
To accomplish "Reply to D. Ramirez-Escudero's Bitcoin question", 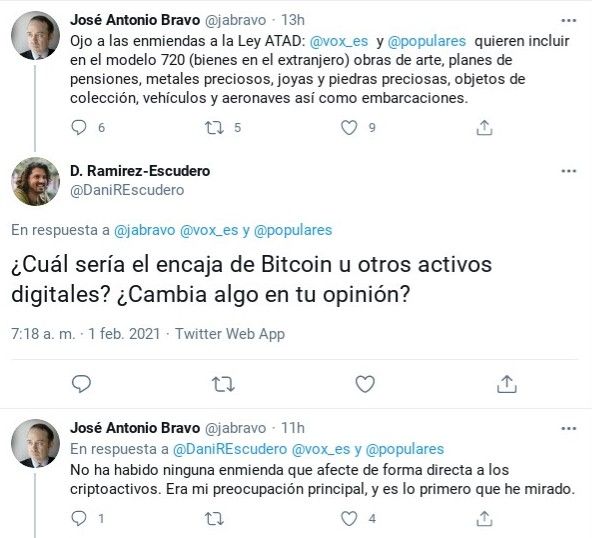I will point(81,384).
